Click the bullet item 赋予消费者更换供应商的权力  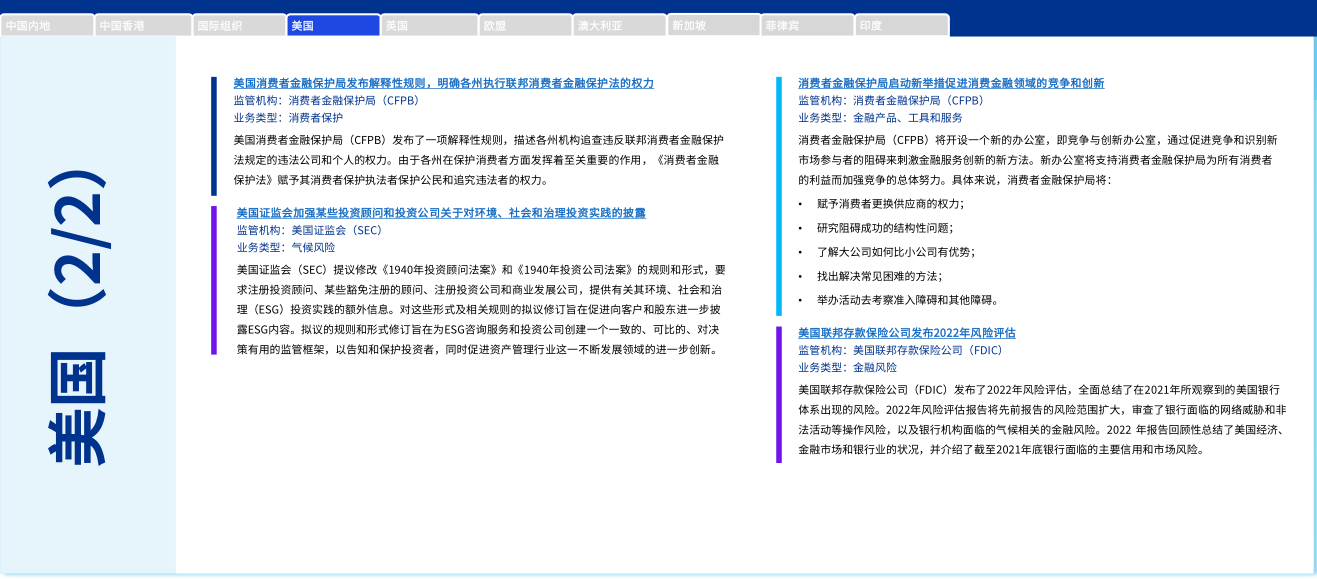[889, 203]
